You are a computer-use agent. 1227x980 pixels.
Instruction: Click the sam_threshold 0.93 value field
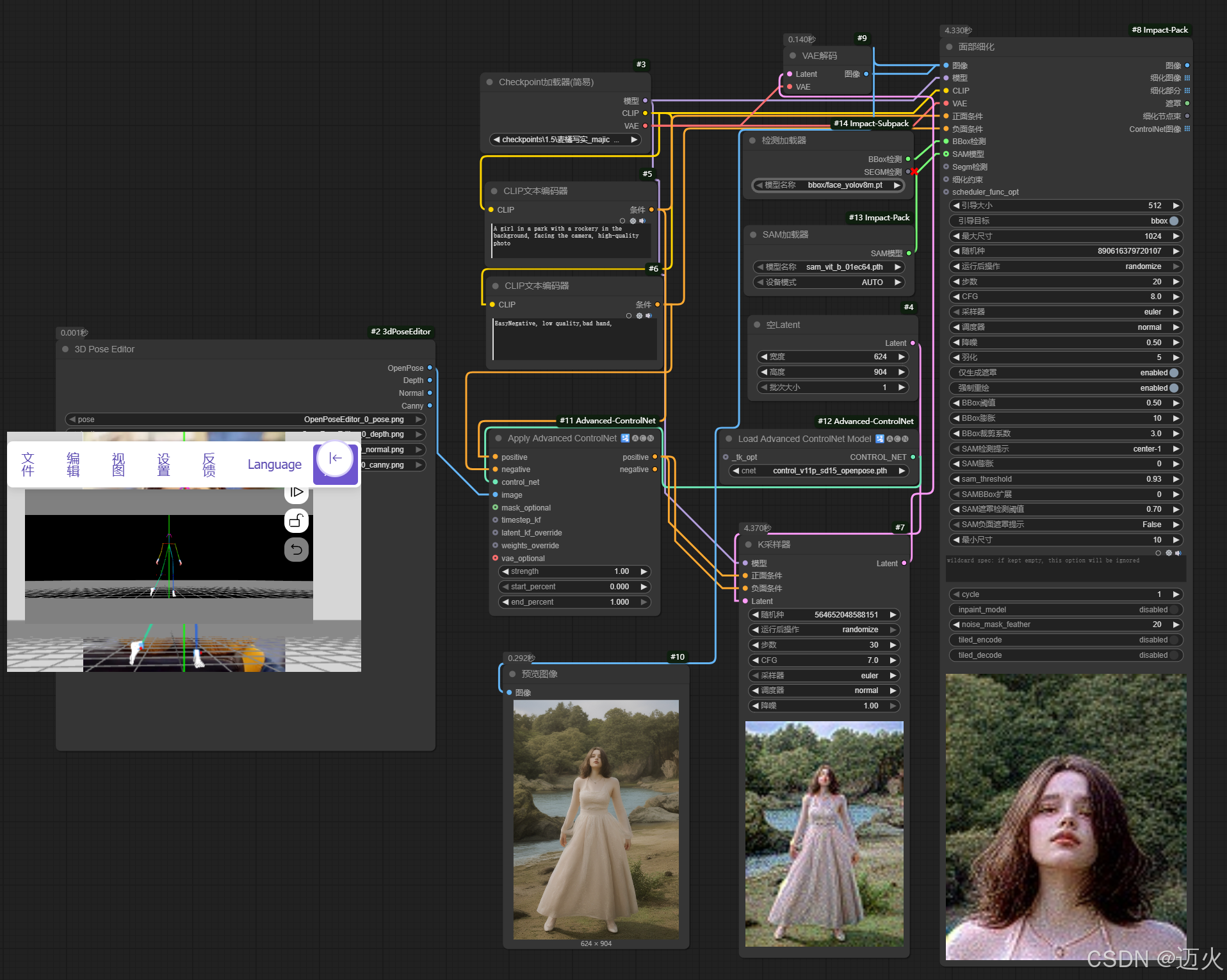(1066, 479)
